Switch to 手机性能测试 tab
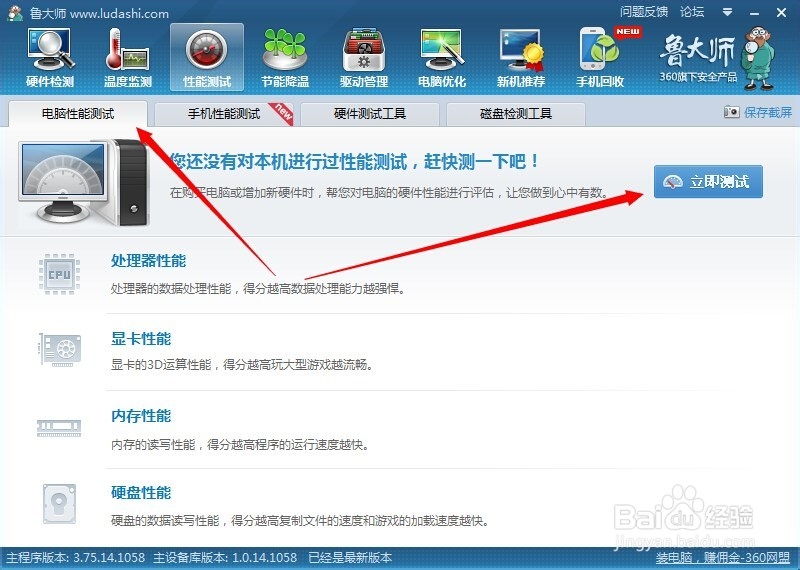This screenshot has width=800, height=570. point(223,113)
